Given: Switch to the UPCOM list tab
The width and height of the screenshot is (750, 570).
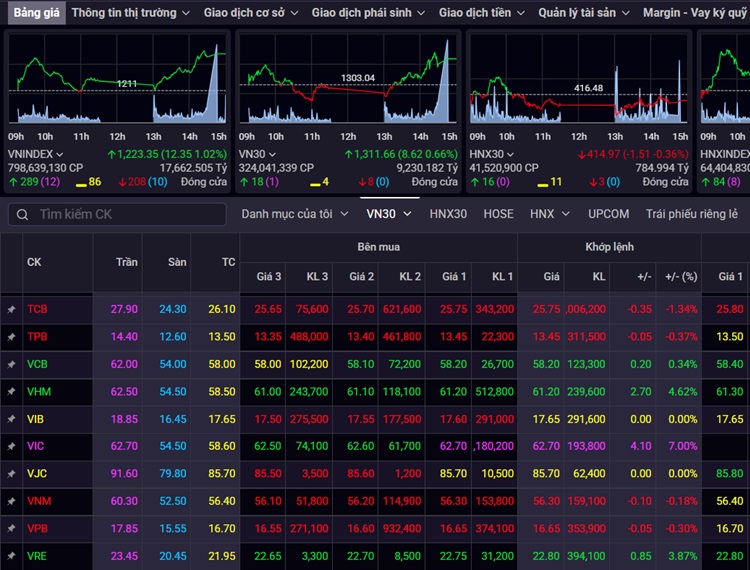Looking at the screenshot, I should pyautogui.click(x=608, y=214).
